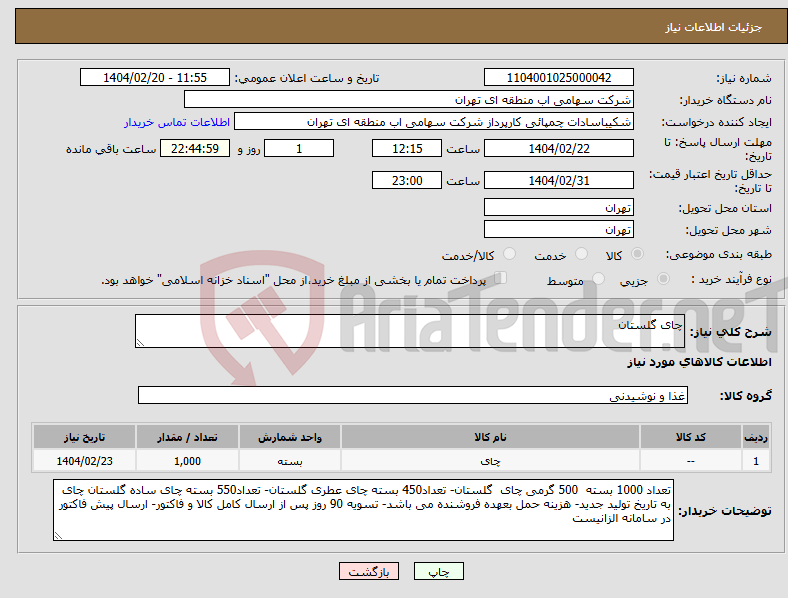Click the table cell چای
Screen dimensions: 788x598
[490, 461]
